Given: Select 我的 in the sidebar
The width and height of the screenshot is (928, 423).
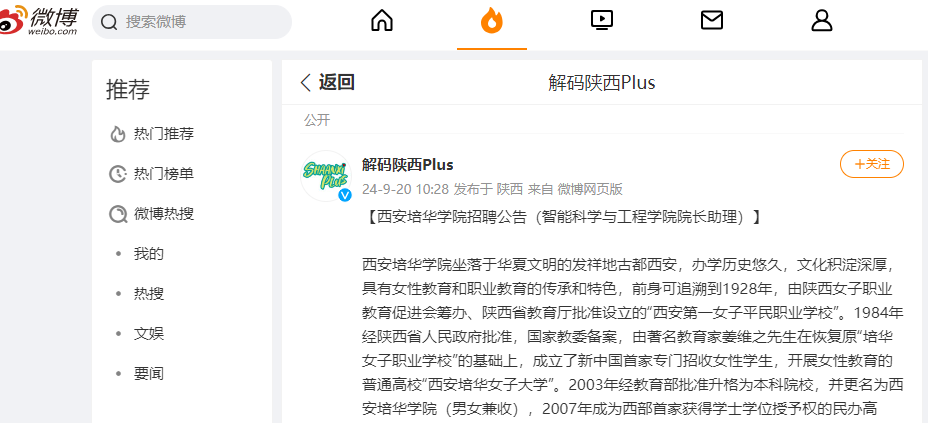Looking at the screenshot, I should 149,254.
